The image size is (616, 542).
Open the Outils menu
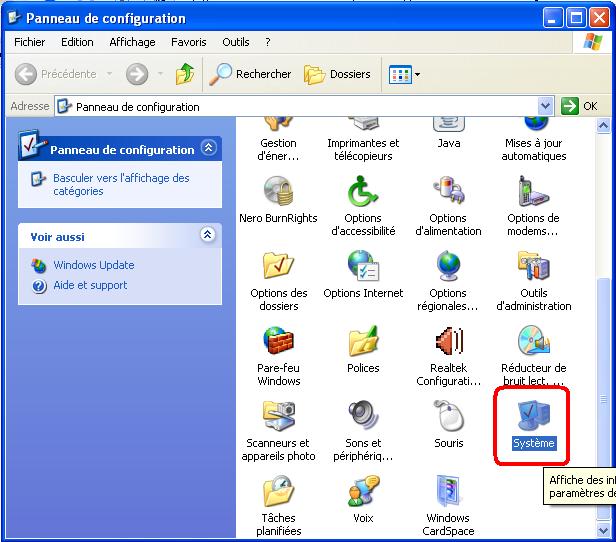coord(236,42)
